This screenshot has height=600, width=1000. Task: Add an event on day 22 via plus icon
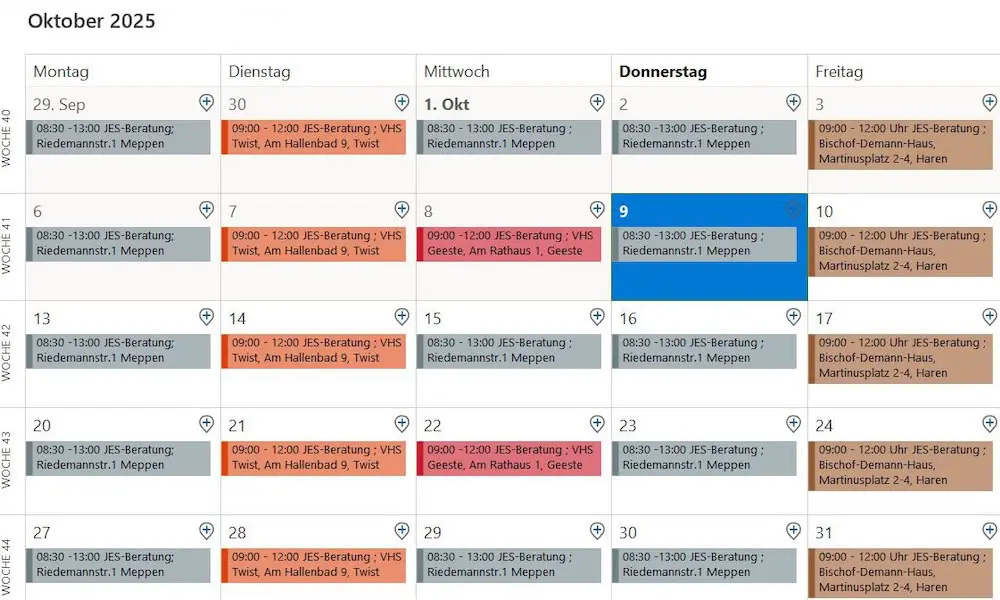(597, 424)
